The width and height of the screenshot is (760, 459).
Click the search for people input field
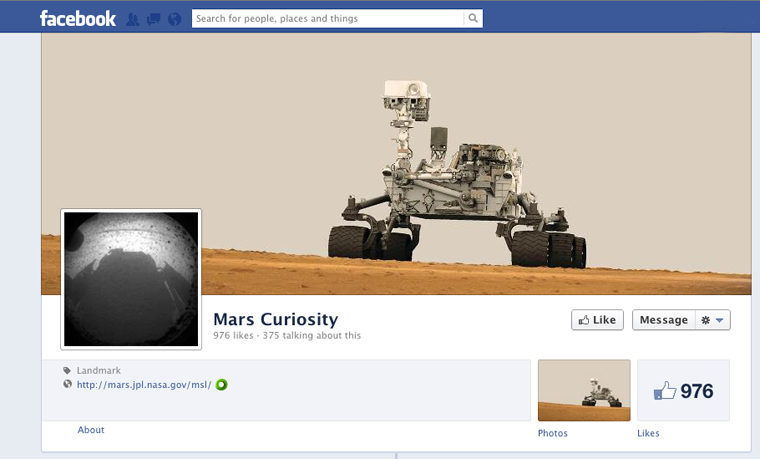(328, 18)
